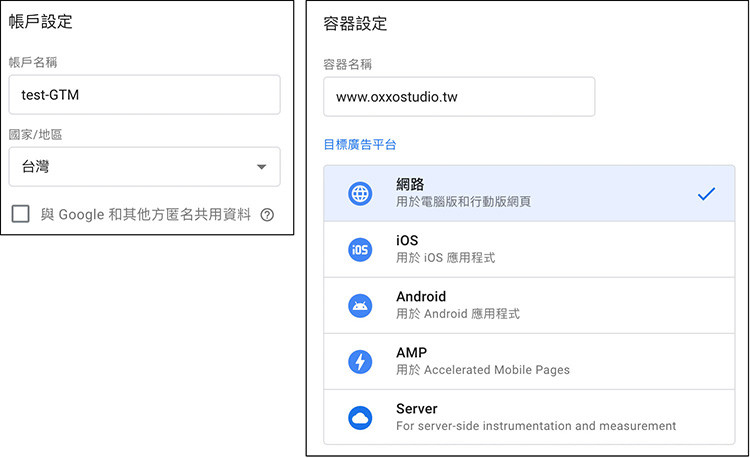This screenshot has width=750, height=458.
Task: Open the 台灣 country dropdown arrow
Action: coord(261,167)
